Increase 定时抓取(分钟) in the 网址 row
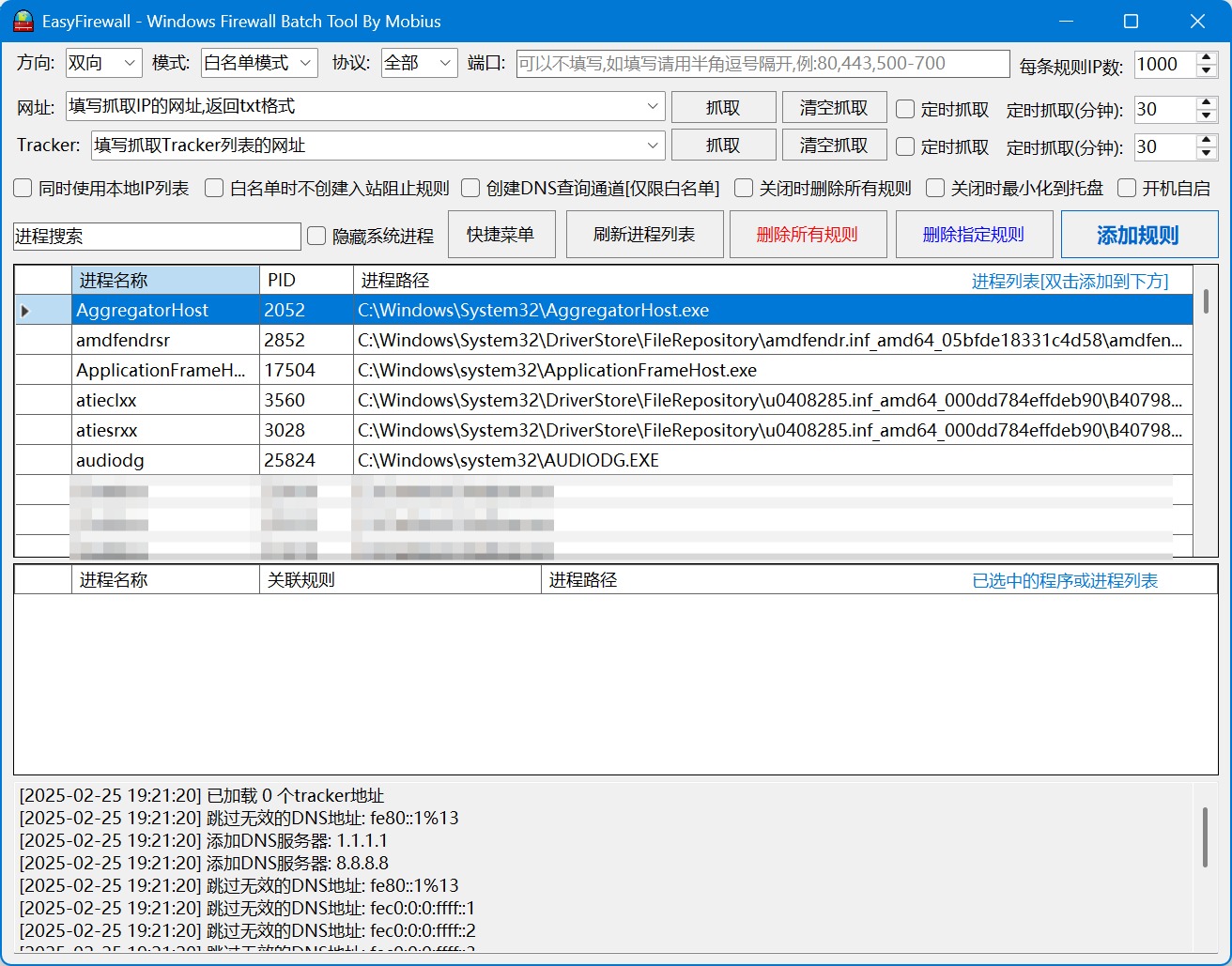The width and height of the screenshot is (1232, 966). click(x=1207, y=102)
